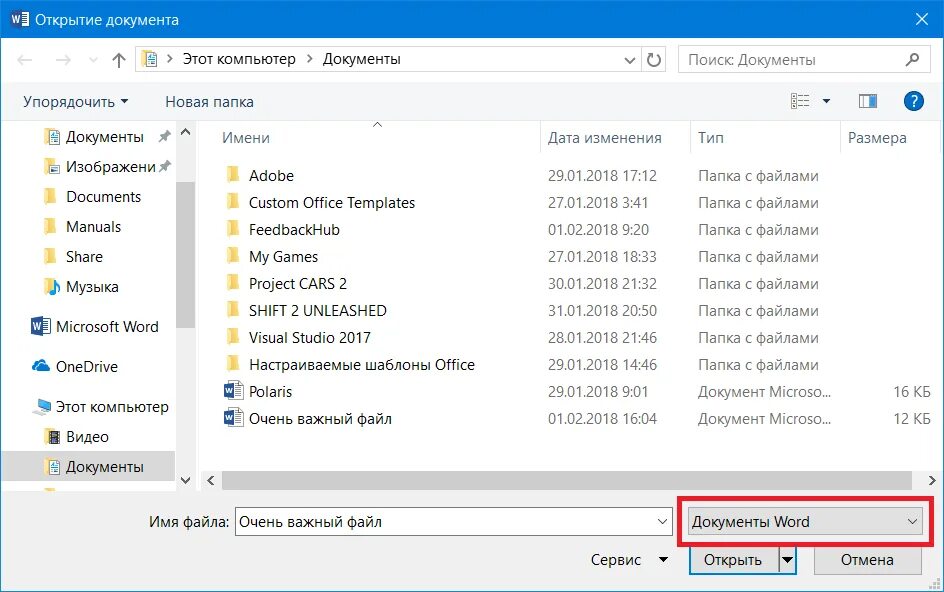Expand the Имя файла dropdown arrow
Image resolution: width=944 pixels, height=592 pixels.
tap(662, 522)
